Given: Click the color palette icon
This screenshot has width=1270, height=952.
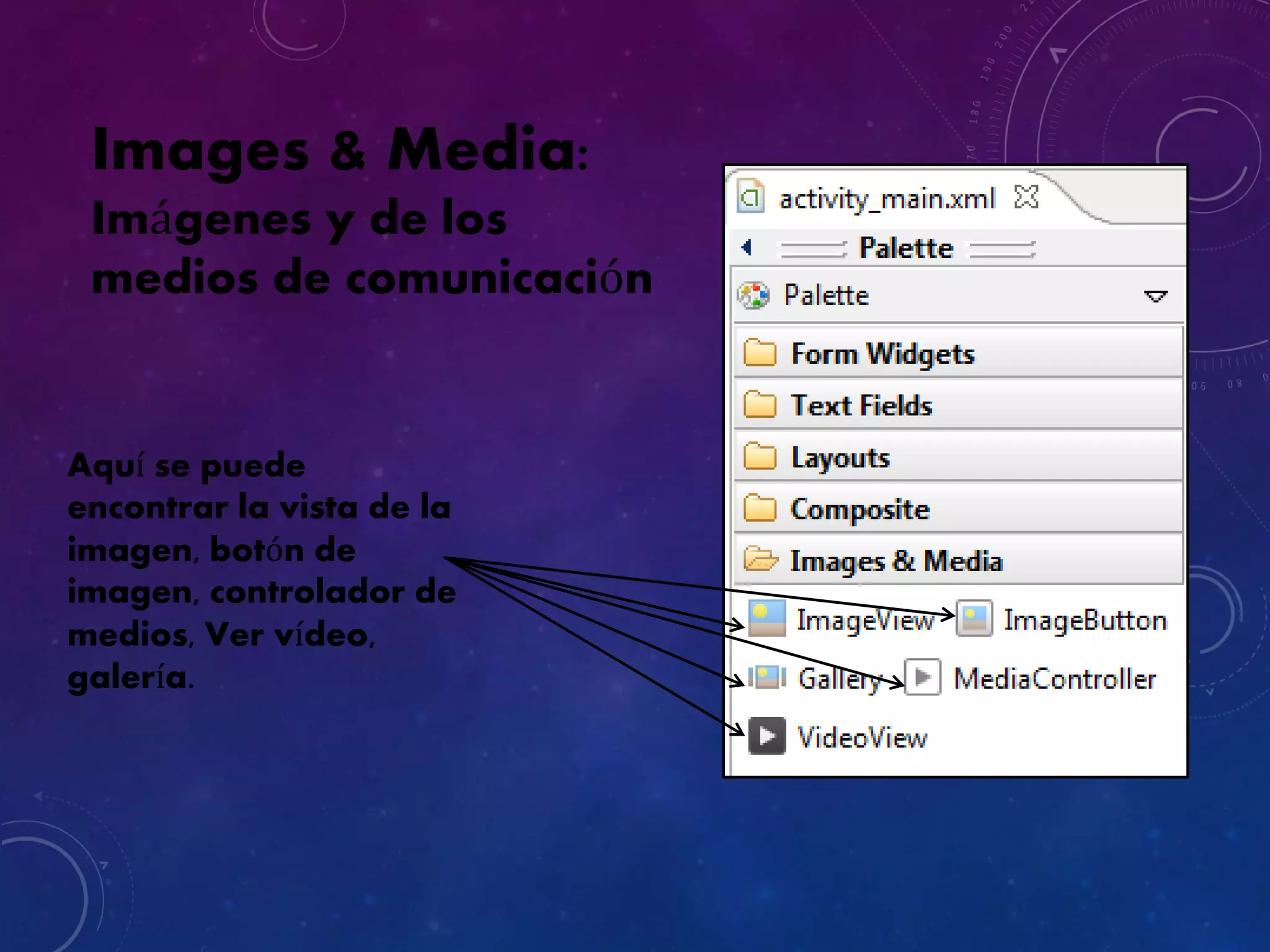Looking at the screenshot, I should pos(753,296).
